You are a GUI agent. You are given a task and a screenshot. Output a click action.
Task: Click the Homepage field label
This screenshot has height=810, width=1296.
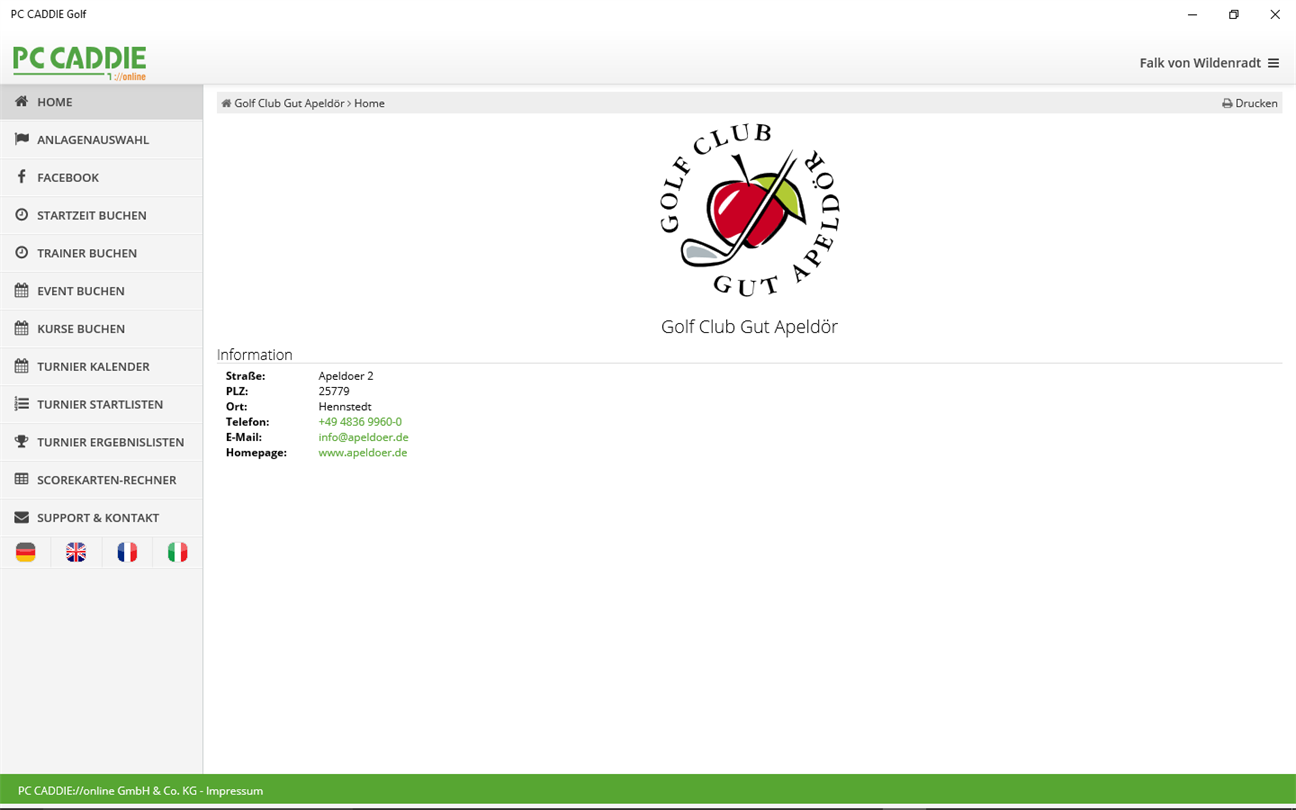tap(256, 452)
